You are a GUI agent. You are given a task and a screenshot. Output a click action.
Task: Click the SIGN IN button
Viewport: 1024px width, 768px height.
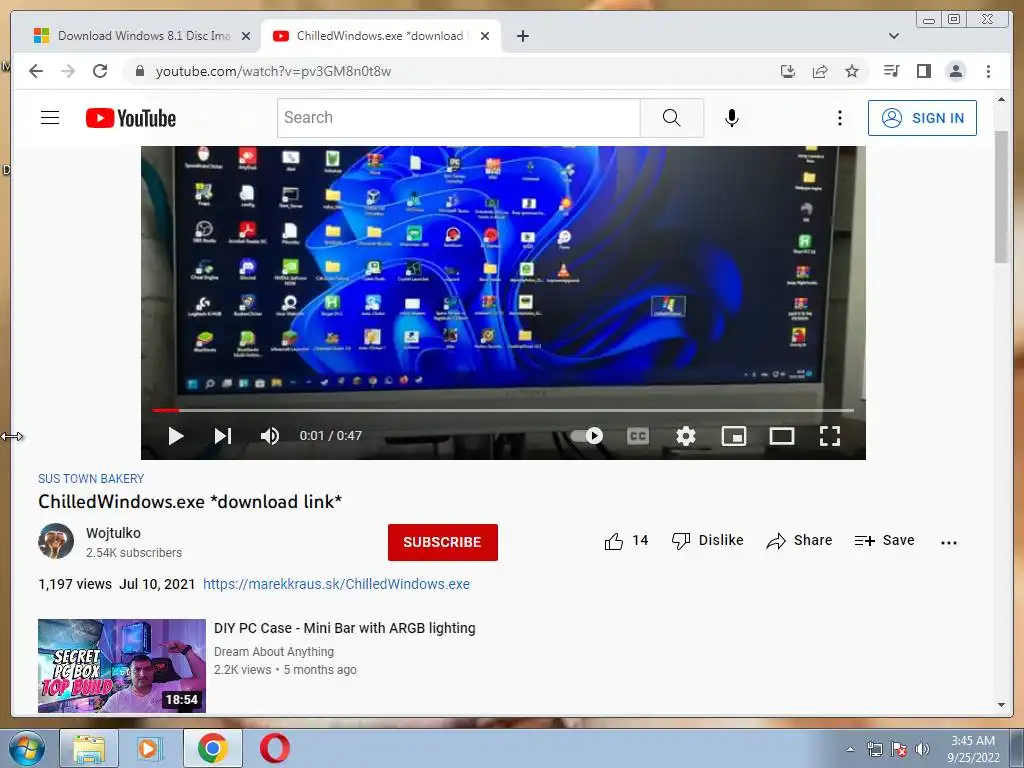(922, 118)
